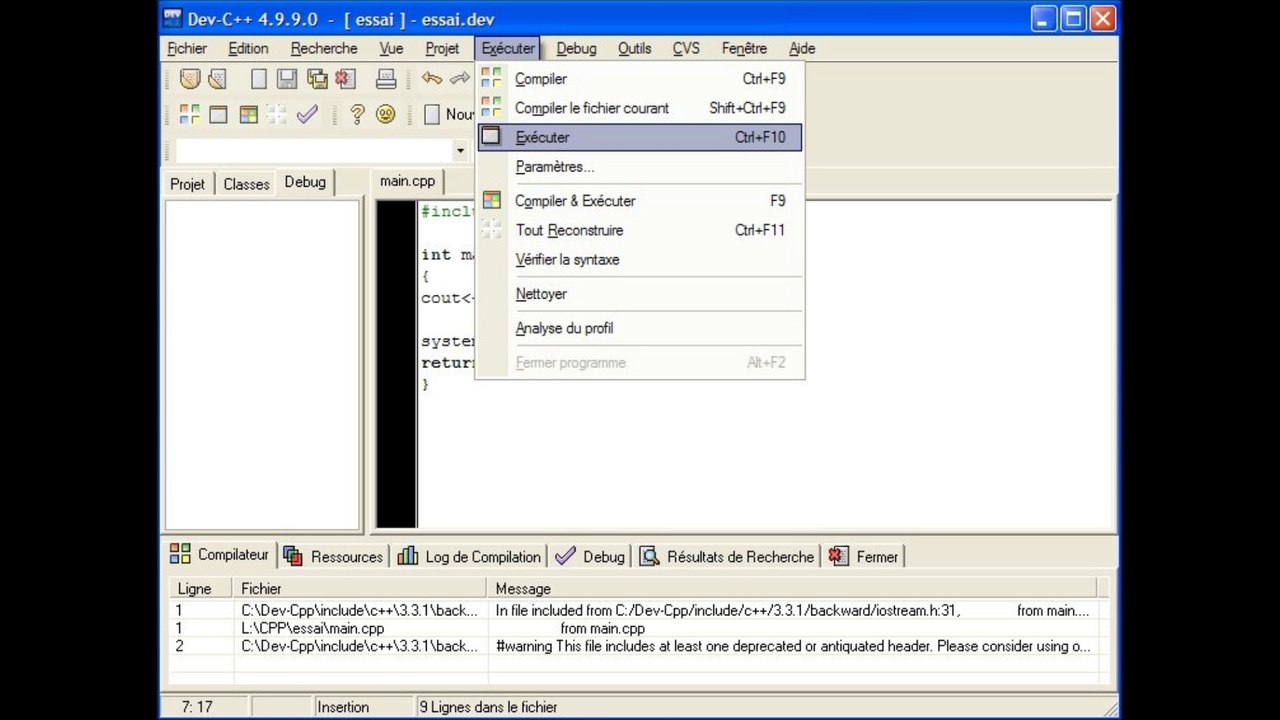This screenshot has width=1280, height=720.
Task: Open the Résultats de Recherche tab
Action: pyautogui.click(x=727, y=556)
